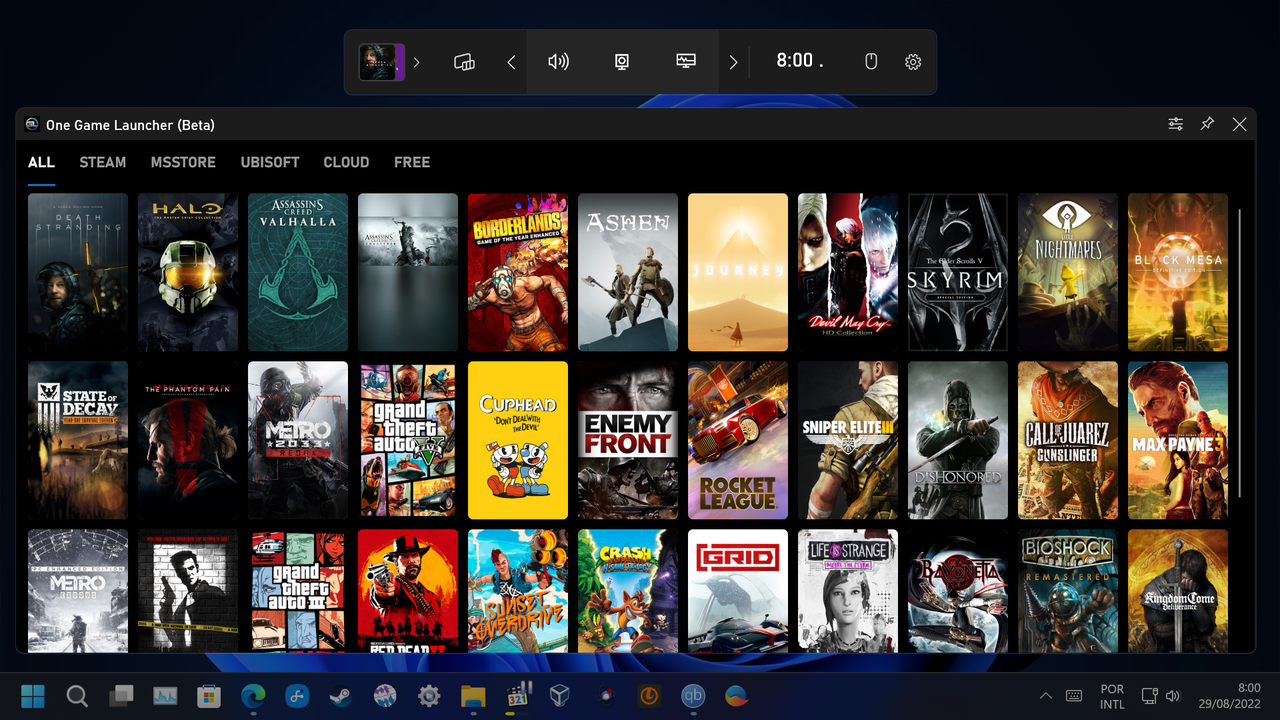Open Crash Bandicoot N. Sane Trilogy
Viewport: 1280px width, 720px height.
pos(628,591)
